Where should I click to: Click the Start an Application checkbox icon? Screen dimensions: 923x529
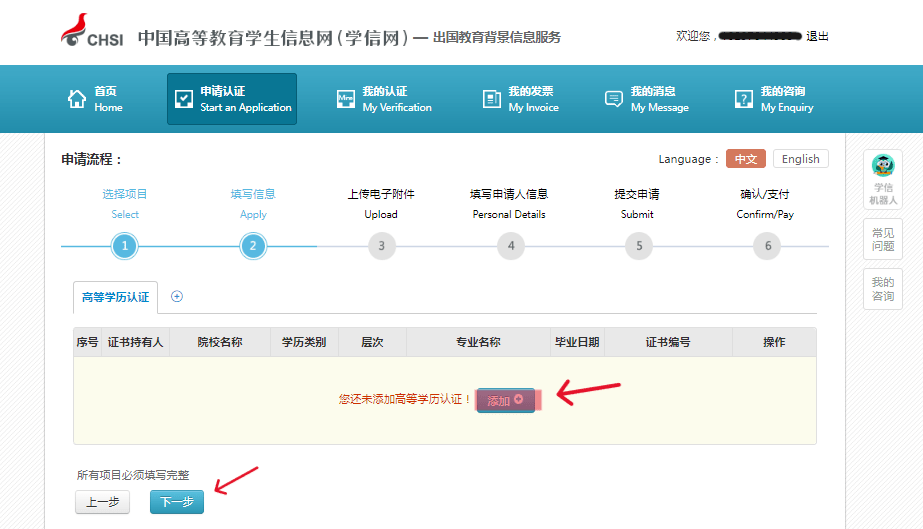pos(184,99)
